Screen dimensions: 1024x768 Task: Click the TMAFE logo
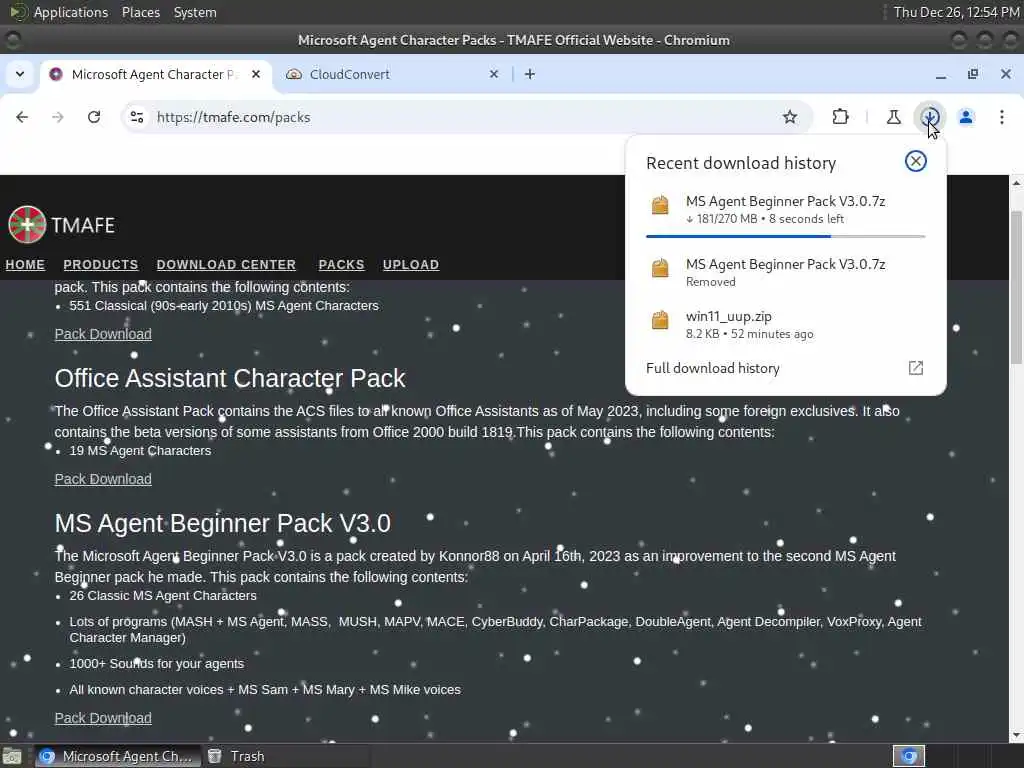(61, 225)
